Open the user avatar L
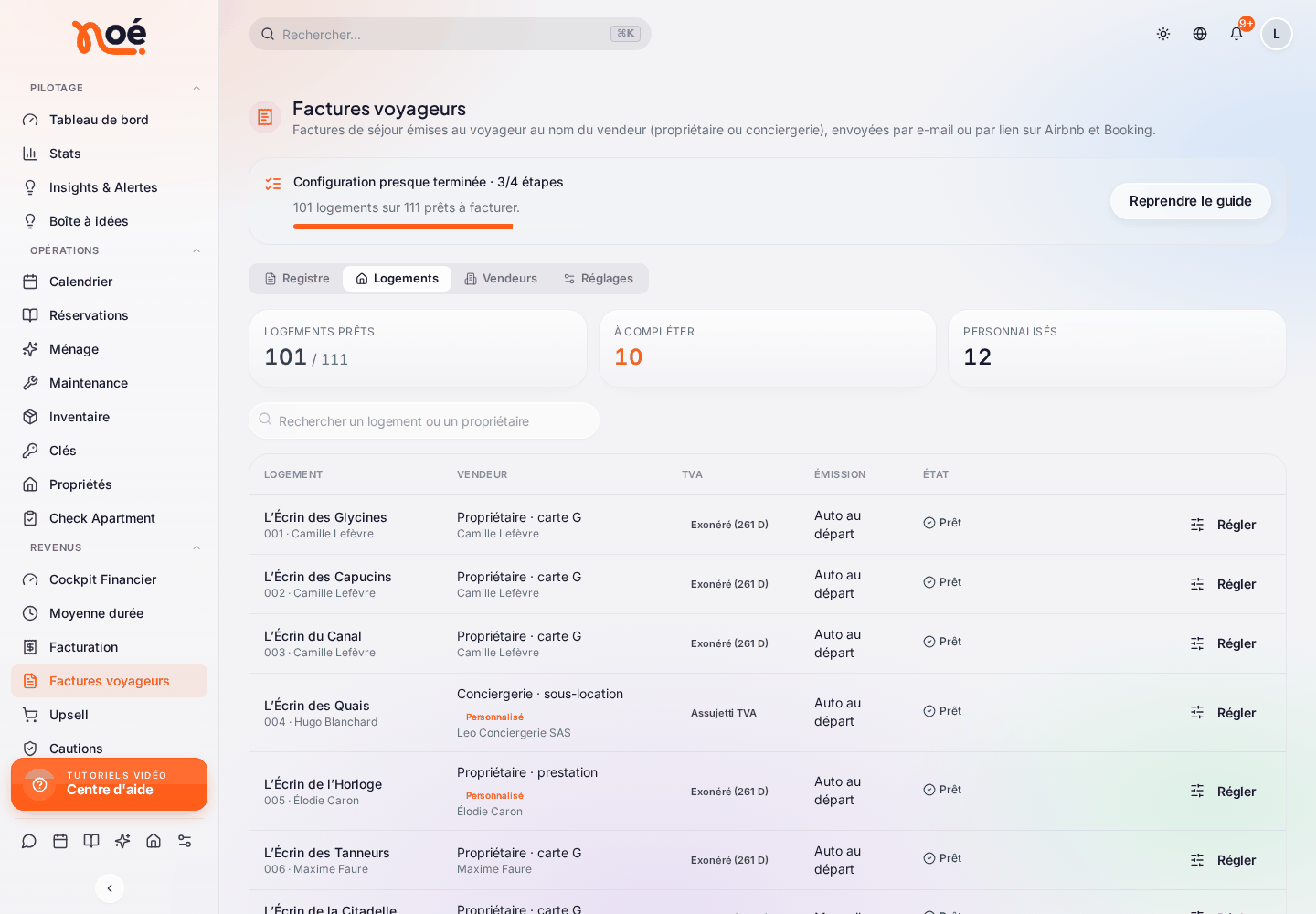 (x=1277, y=34)
